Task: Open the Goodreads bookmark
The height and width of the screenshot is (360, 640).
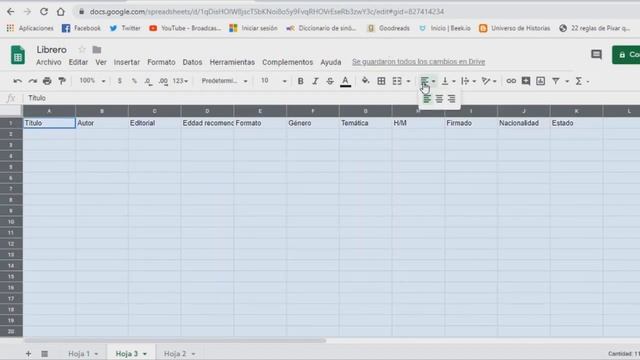Action: pyautogui.click(x=389, y=28)
